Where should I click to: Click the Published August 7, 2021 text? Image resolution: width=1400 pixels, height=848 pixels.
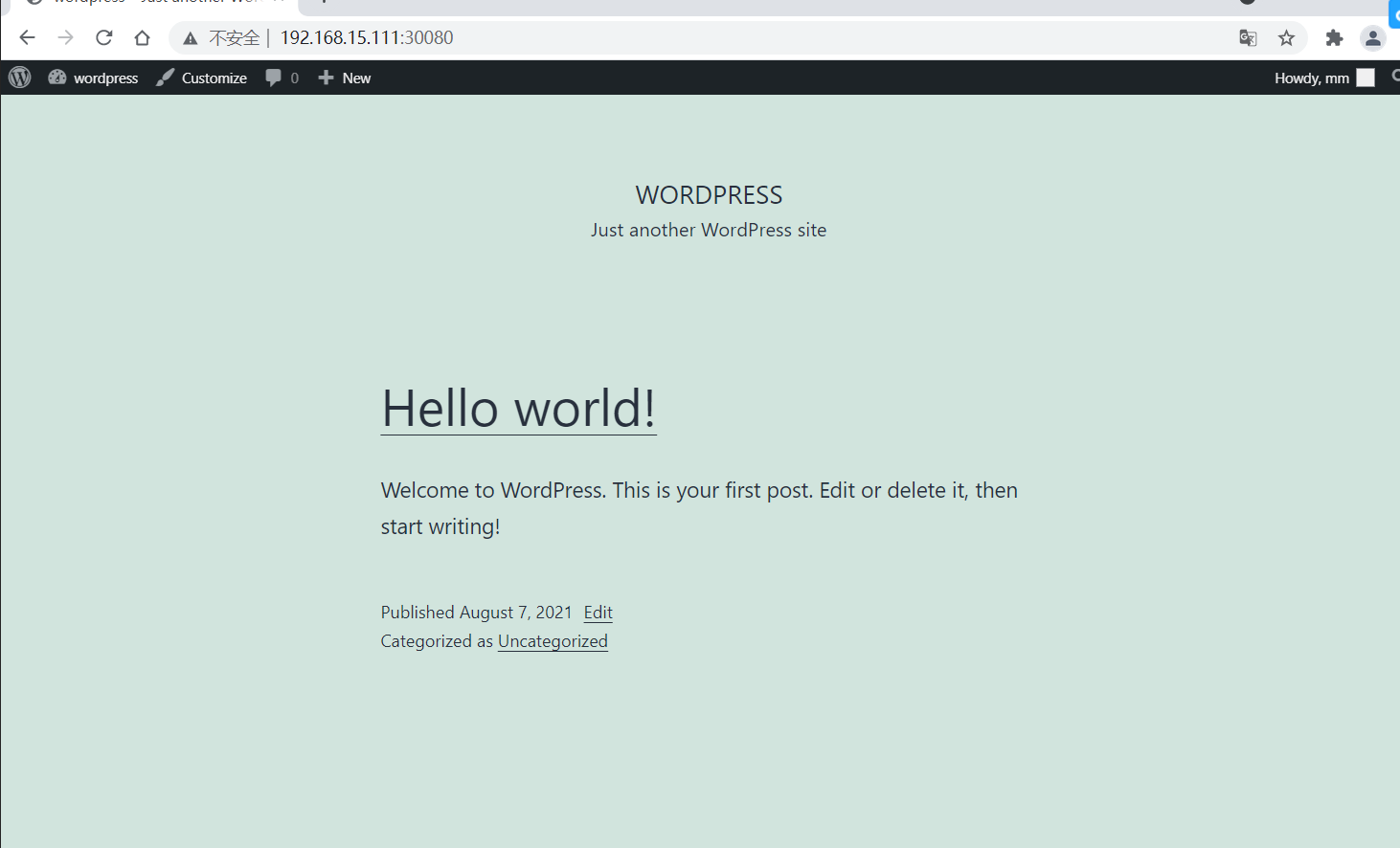click(x=476, y=613)
